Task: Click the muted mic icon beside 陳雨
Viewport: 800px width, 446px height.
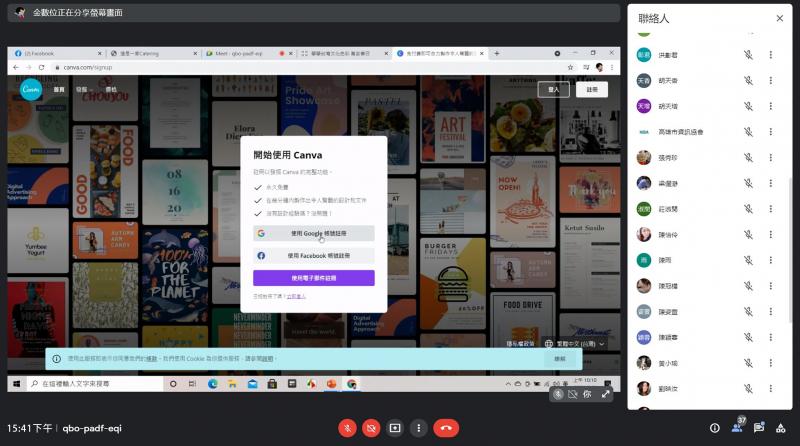Action: [x=748, y=260]
